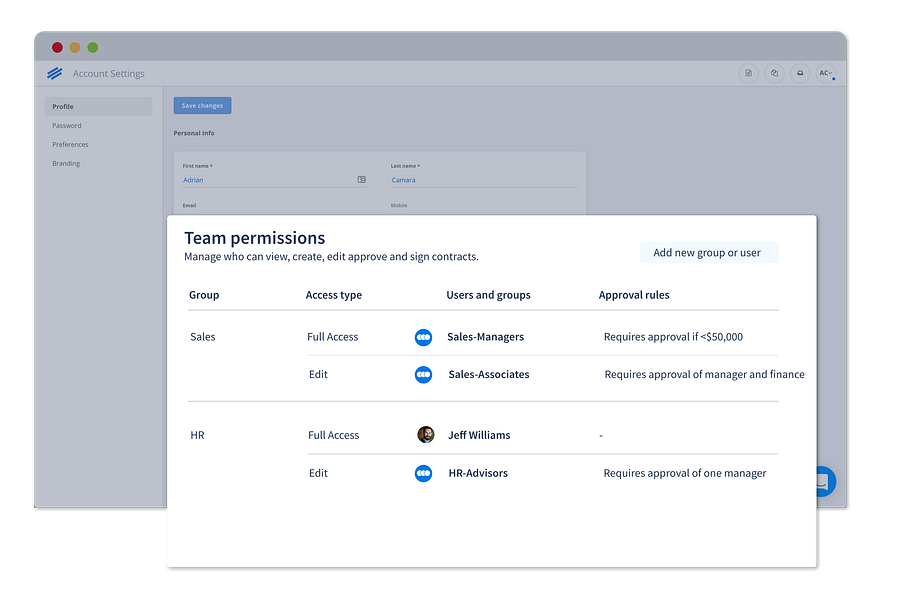Viewport: 899px width, 600px height.
Task: Click the striped app logo beside Account Settings
Action: tap(54, 73)
